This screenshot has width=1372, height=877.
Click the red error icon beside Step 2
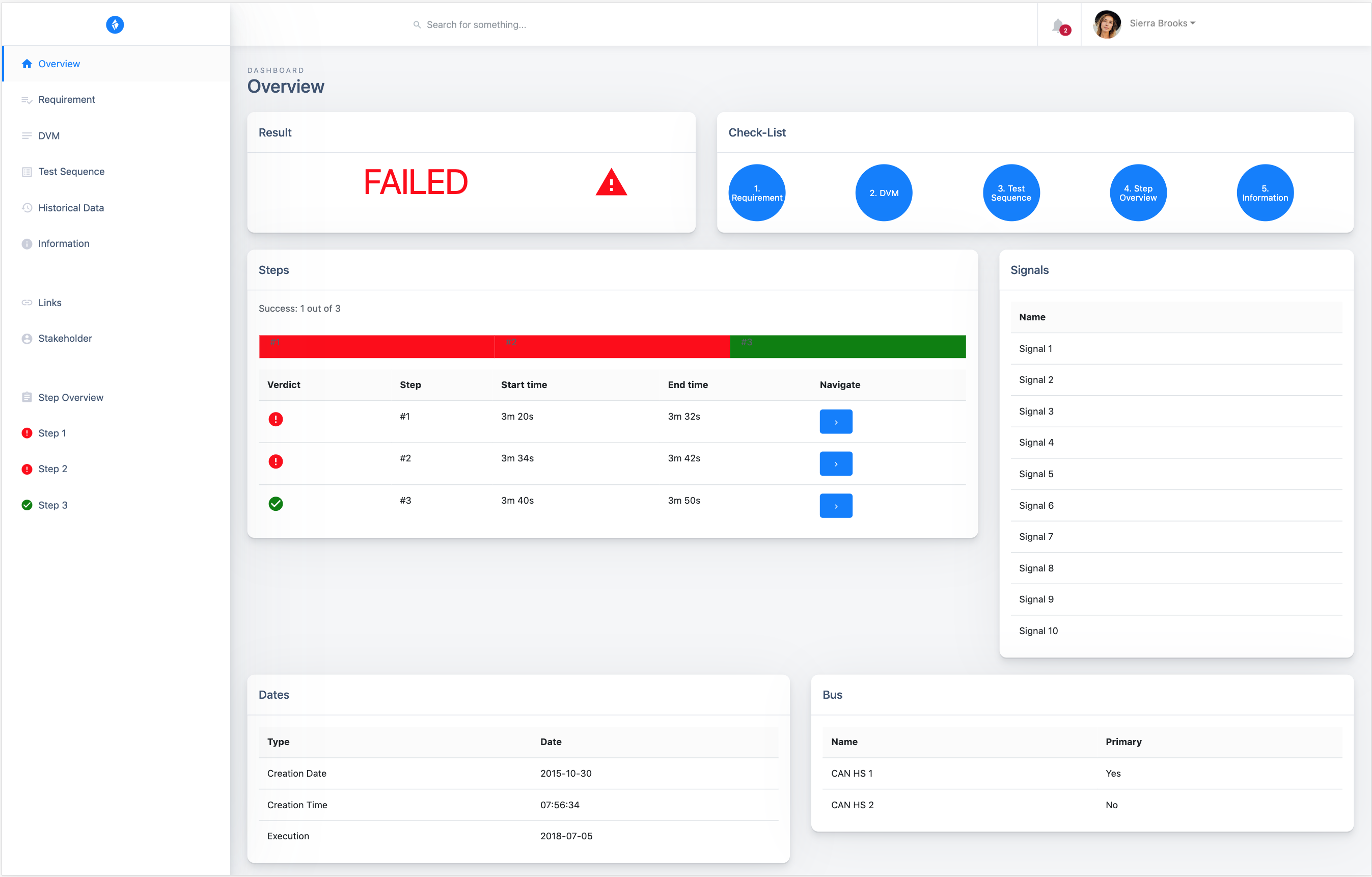(x=27, y=469)
